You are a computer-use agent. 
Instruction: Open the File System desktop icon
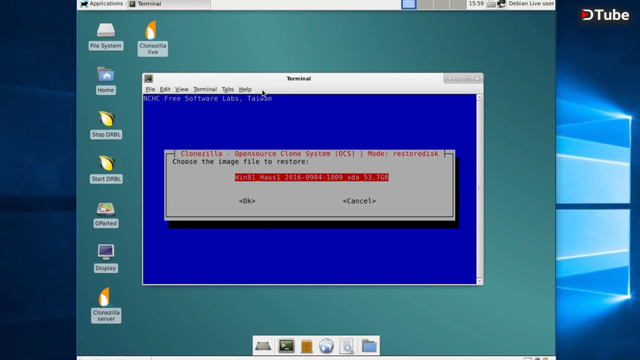pyautogui.click(x=106, y=36)
